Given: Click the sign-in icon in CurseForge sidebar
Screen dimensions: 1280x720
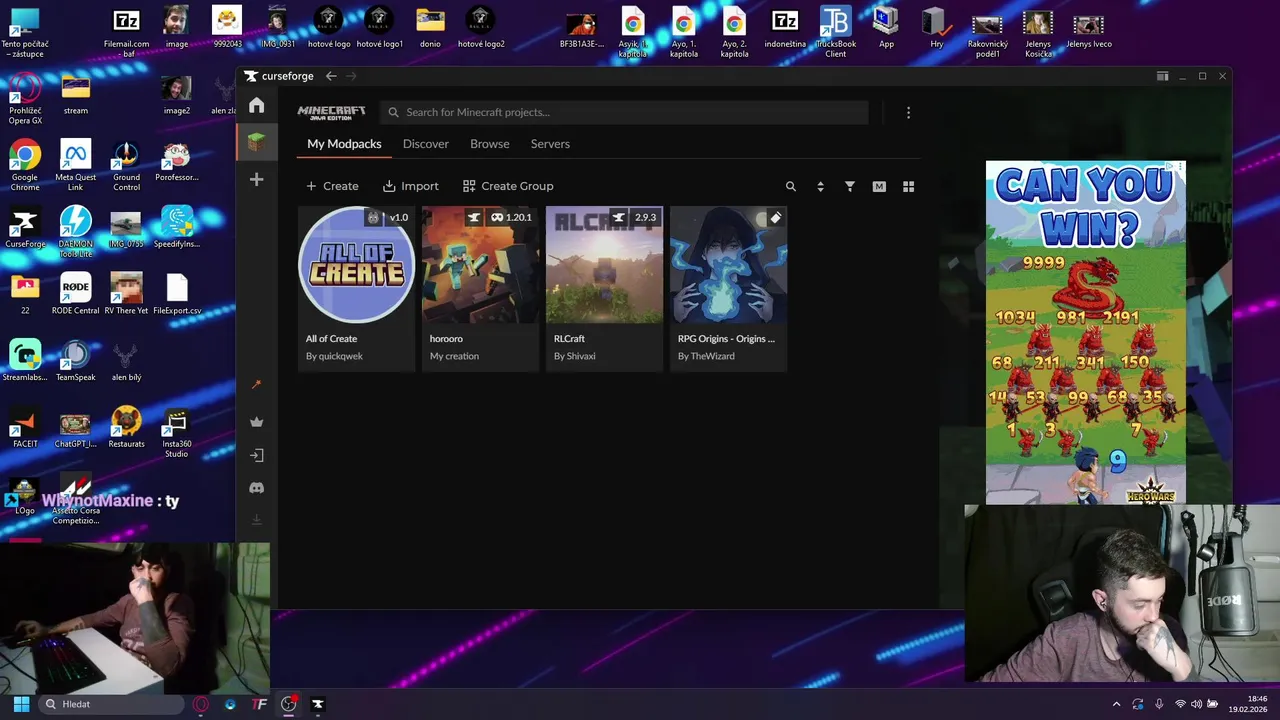Looking at the screenshot, I should (x=257, y=455).
